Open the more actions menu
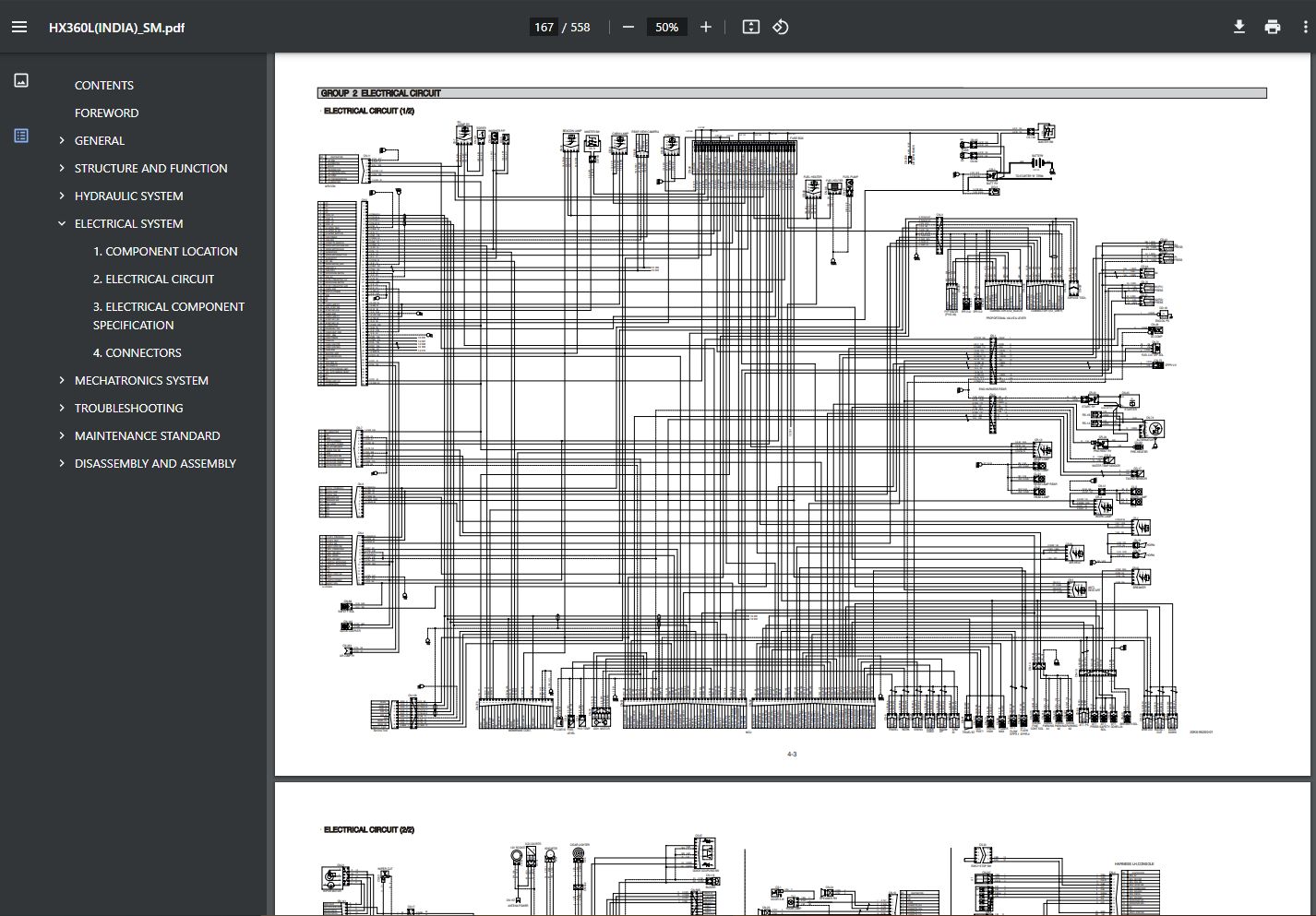 (1305, 27)
